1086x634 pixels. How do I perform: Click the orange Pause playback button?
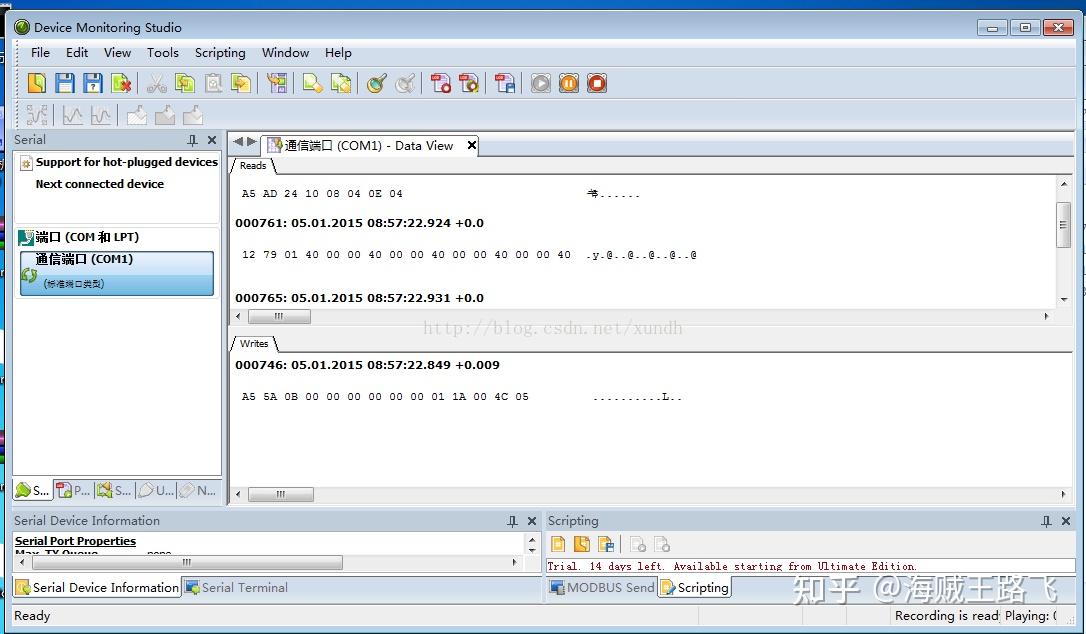coord(569,83)
